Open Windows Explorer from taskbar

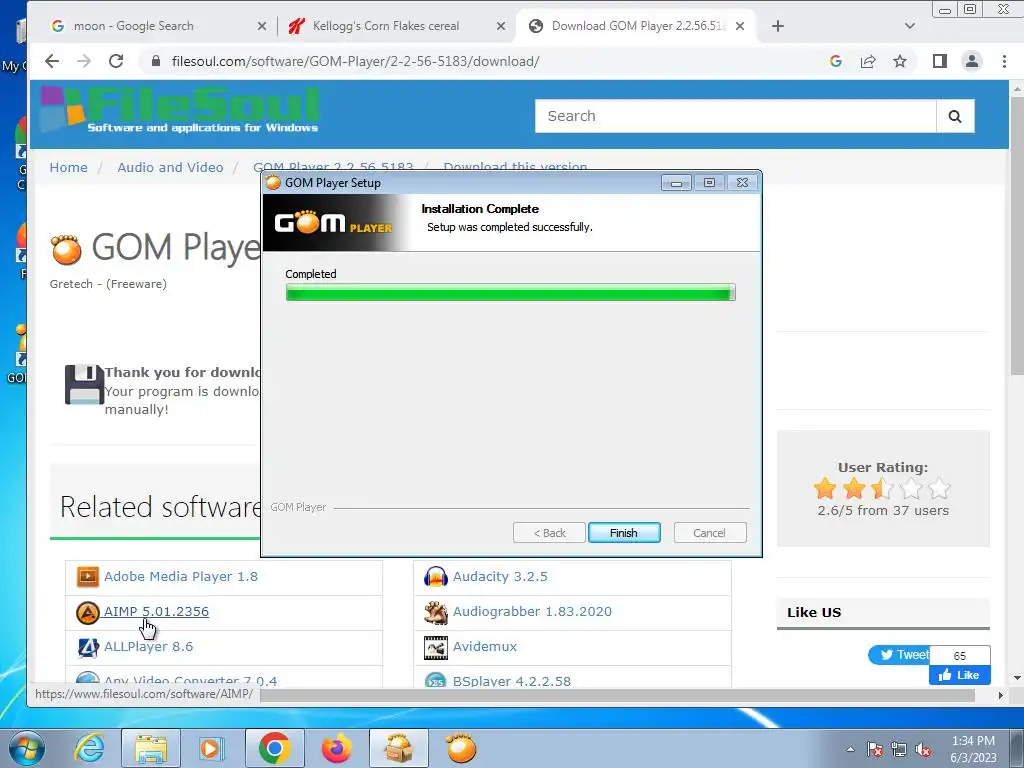coord(151,748)
